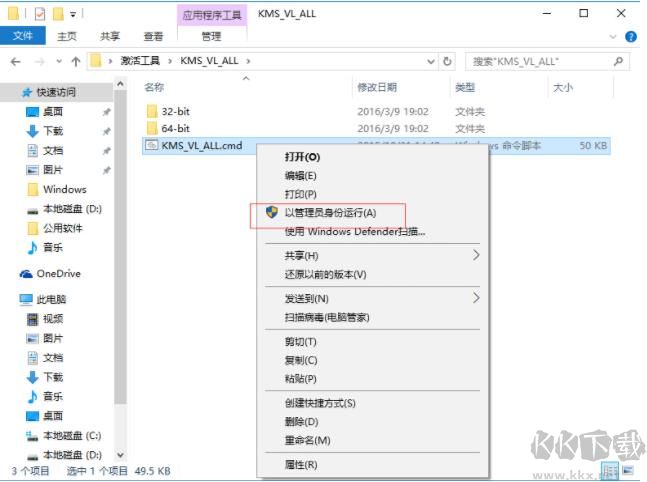Choose 复制(C) in the context menu
The height and width of the screenshot is (482, 647).
click(301, 360)
